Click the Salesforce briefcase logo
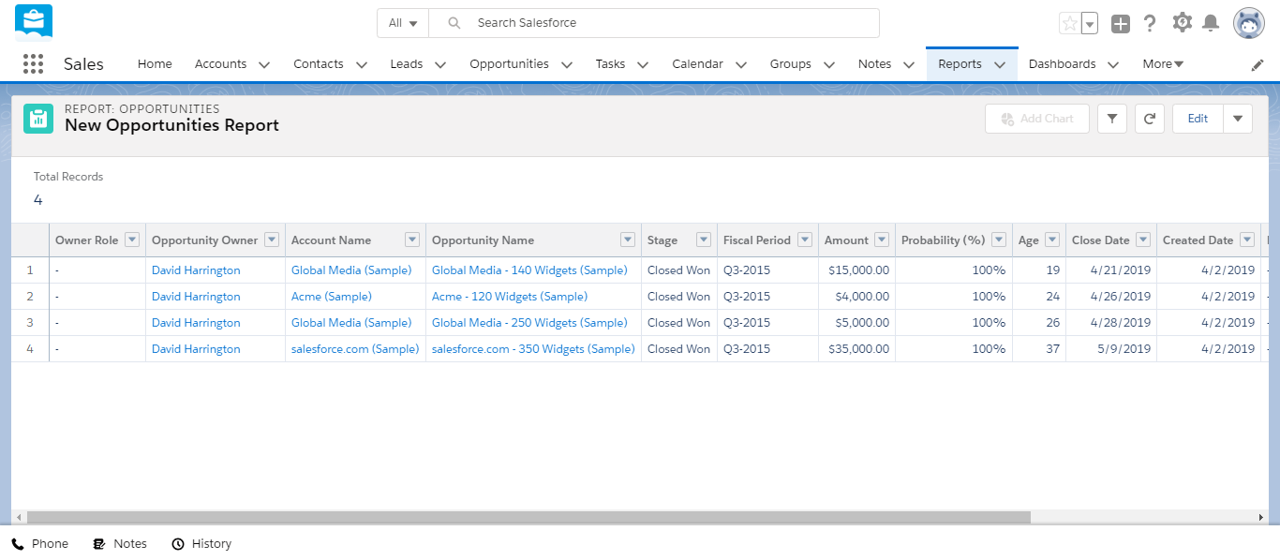 point(34,21)
